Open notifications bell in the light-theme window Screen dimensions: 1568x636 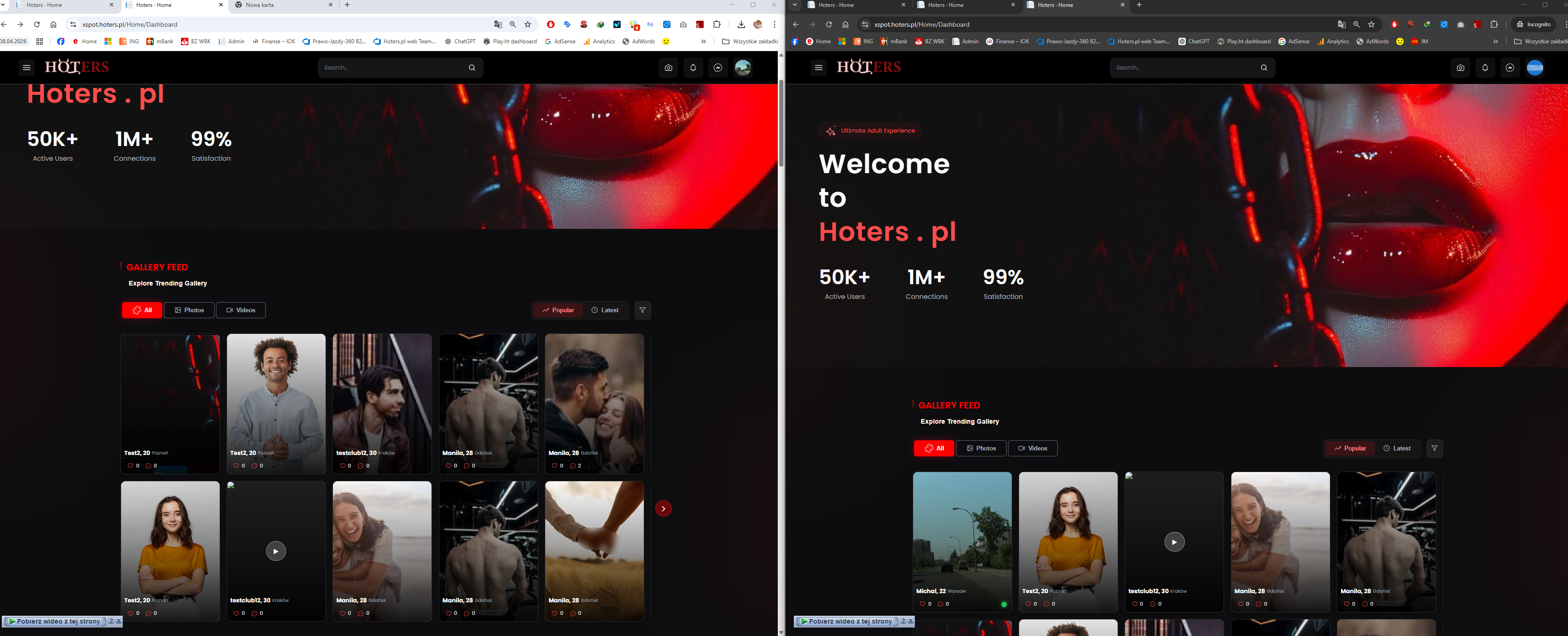pos(693,68)
